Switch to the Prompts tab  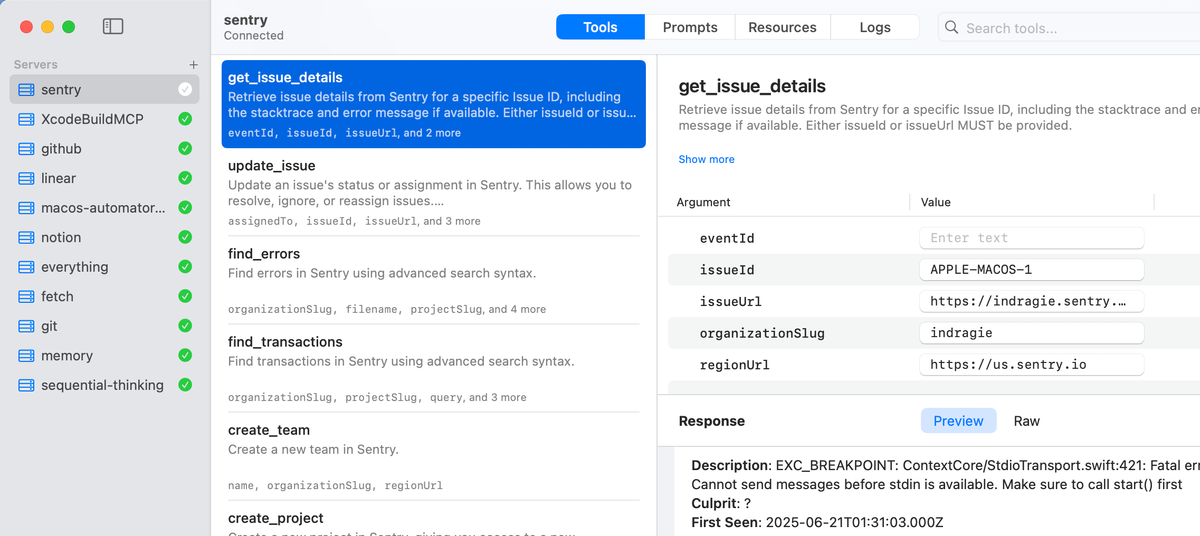[x=690, y=27]
